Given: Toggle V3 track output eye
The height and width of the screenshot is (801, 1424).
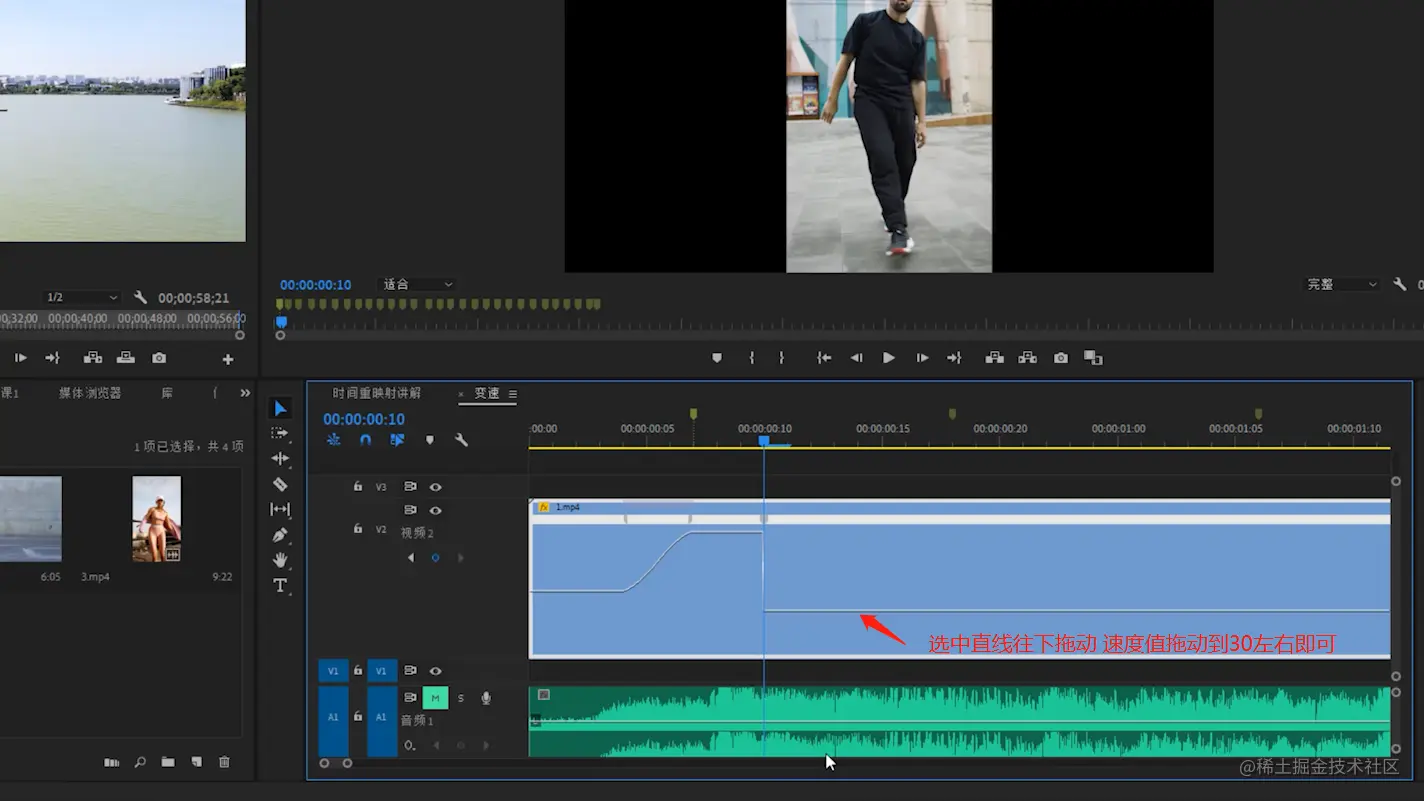Looking at the screenshot, I should point(435,487).
